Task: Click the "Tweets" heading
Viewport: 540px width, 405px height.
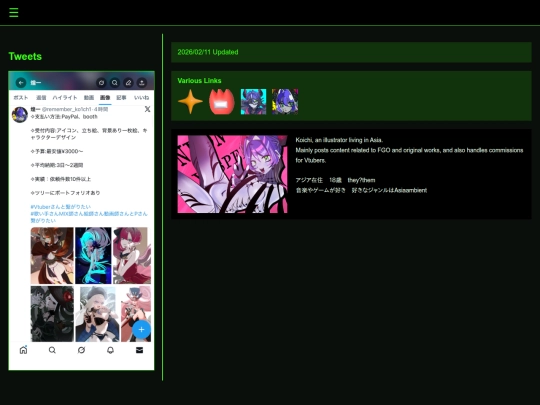Action: 25,56
